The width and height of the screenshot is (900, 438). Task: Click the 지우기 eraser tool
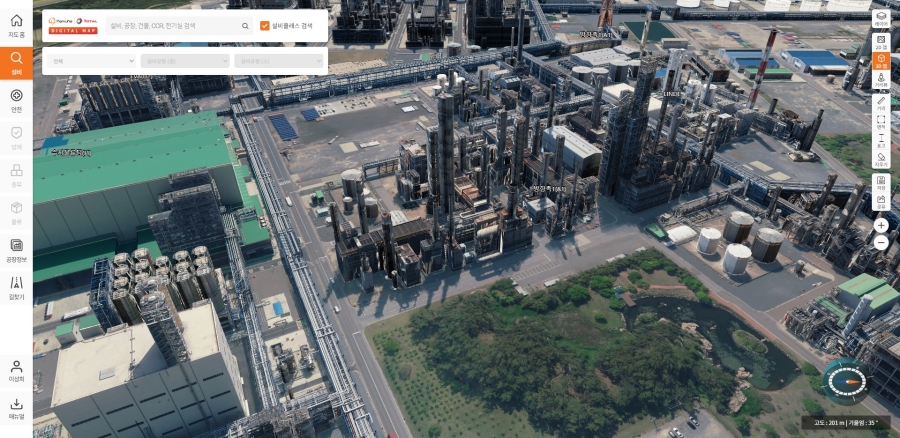click(881, 158)
